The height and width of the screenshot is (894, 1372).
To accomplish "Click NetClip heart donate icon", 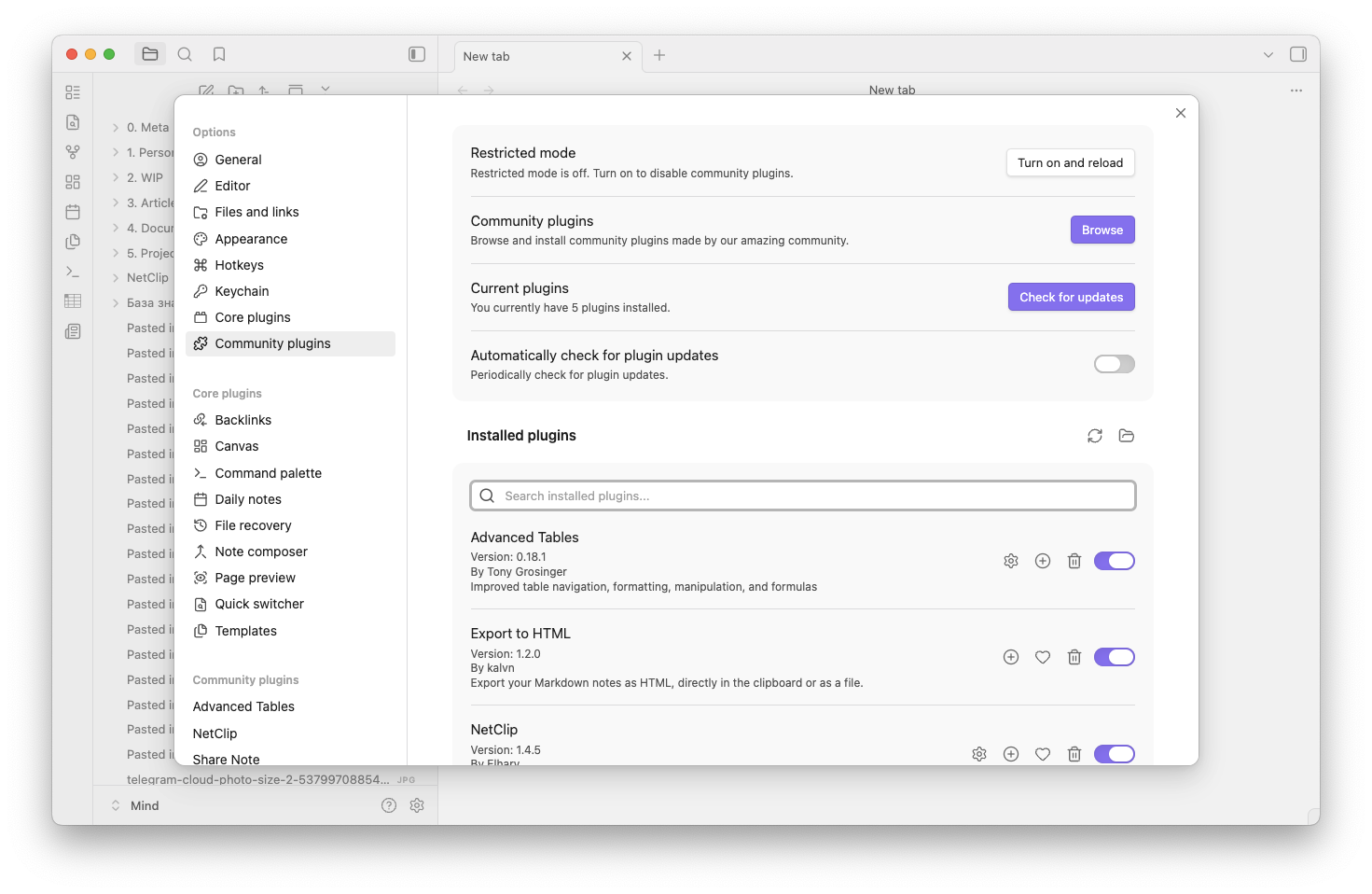I will coord(1043,754).
